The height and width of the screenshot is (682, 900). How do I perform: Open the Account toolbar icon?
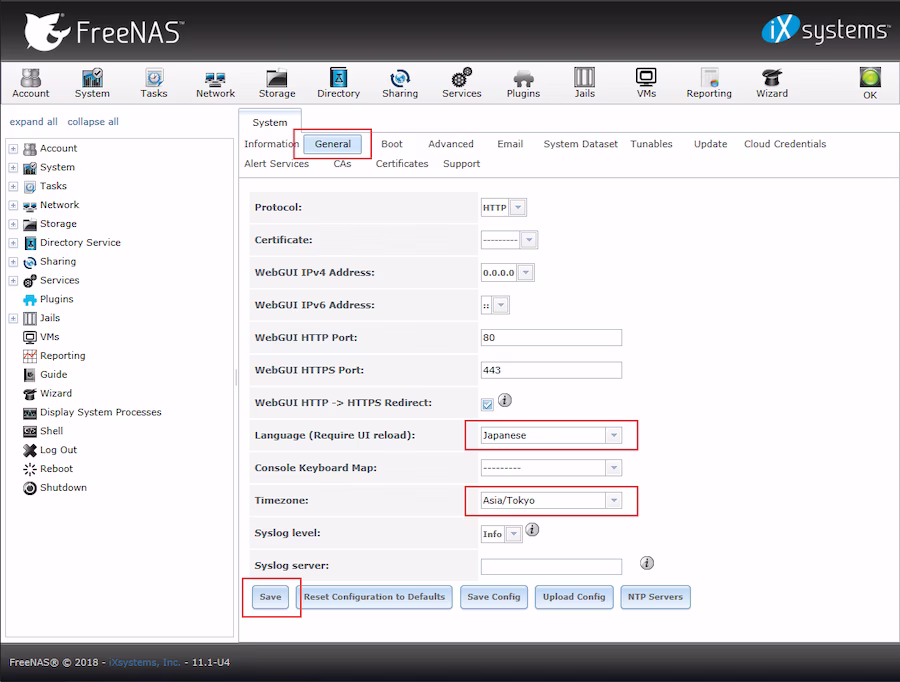pyautogui.click(x=31, y=83)
